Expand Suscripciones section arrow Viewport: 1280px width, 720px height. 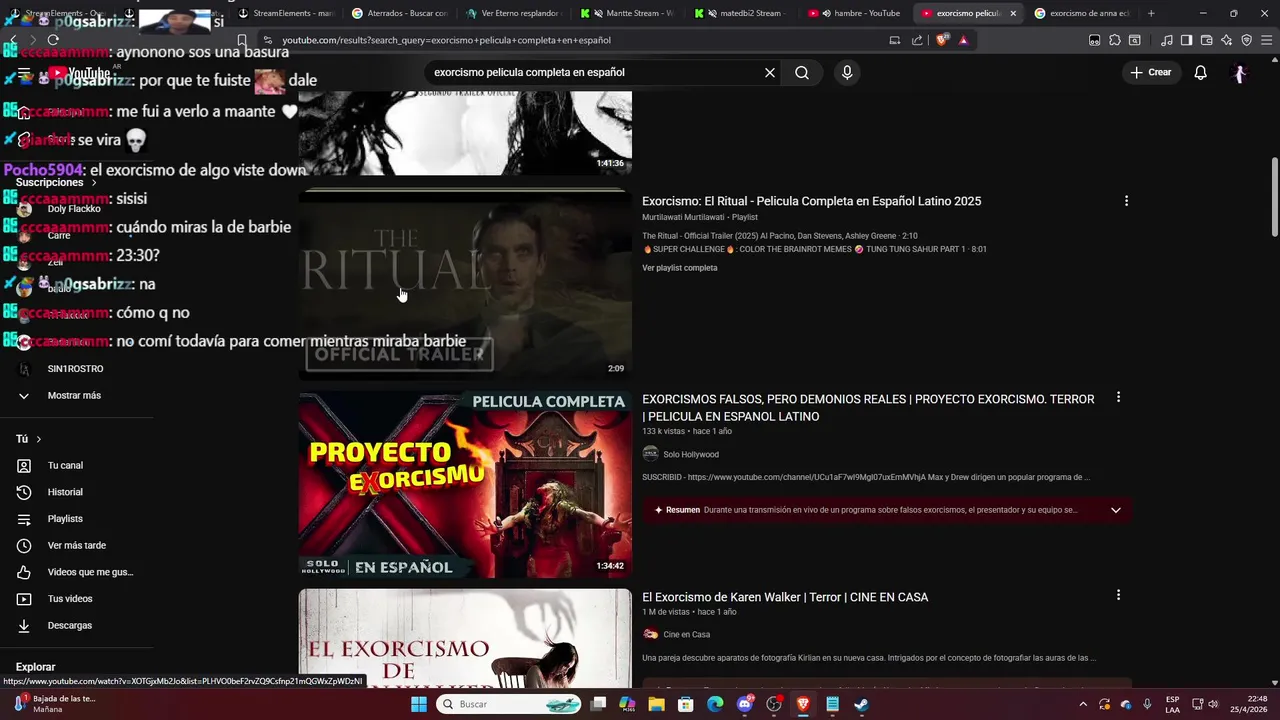pyautogui.click(x=94, y=183)
